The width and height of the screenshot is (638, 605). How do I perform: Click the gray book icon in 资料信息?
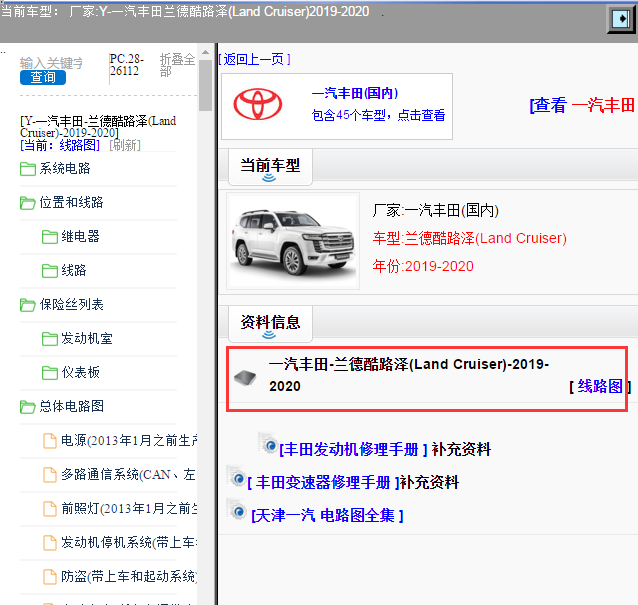(245, 377)
